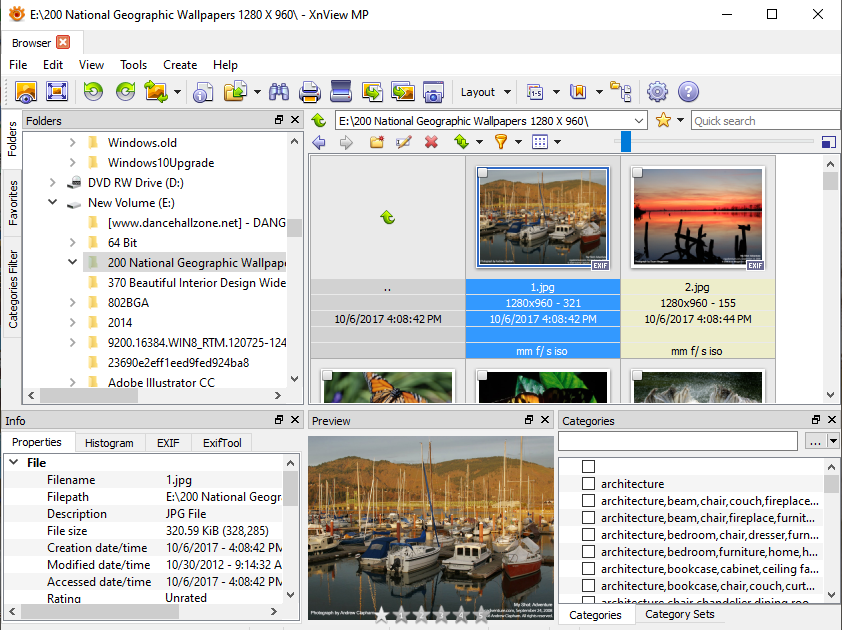Screen dimensions: 842x630
Task: Open the Tools menu
Action: (x=133, y=65)
